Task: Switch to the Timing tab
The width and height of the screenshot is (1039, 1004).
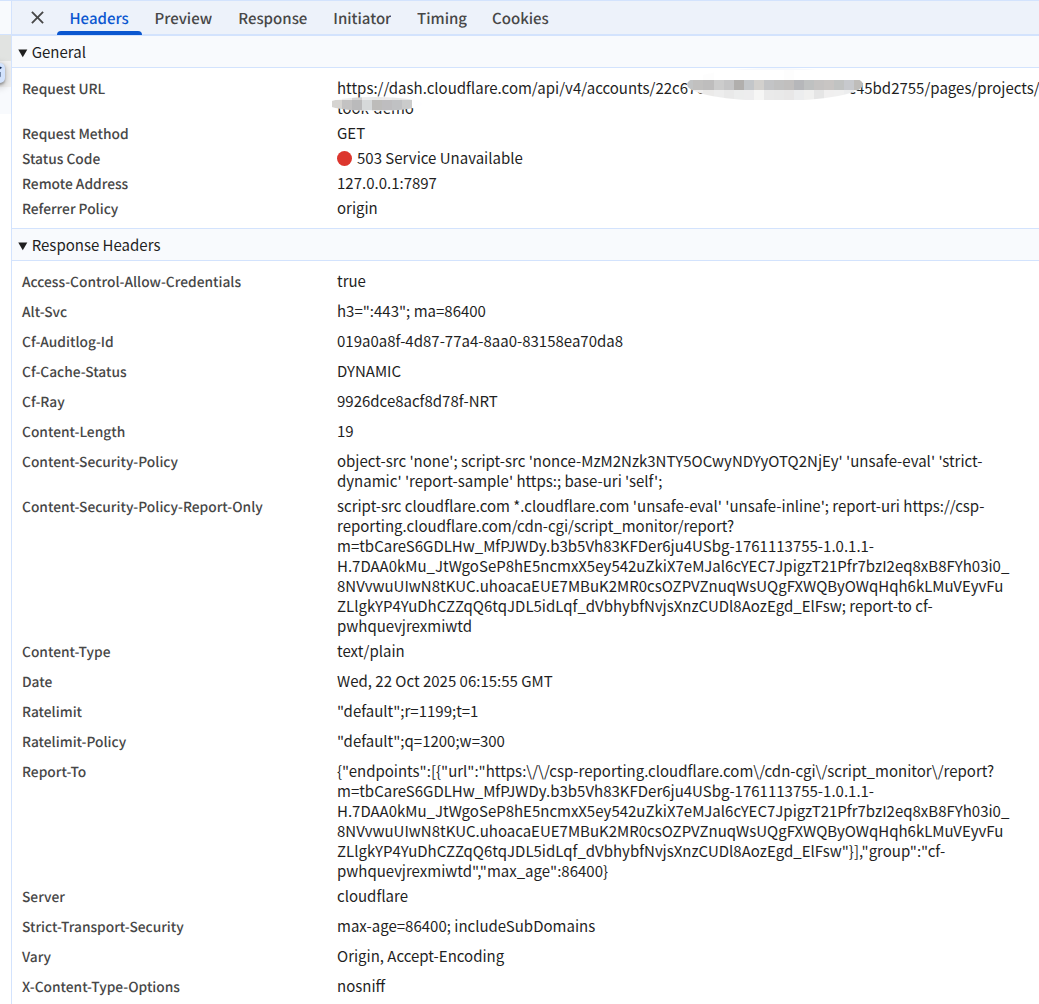Action: tap(441, 19)
